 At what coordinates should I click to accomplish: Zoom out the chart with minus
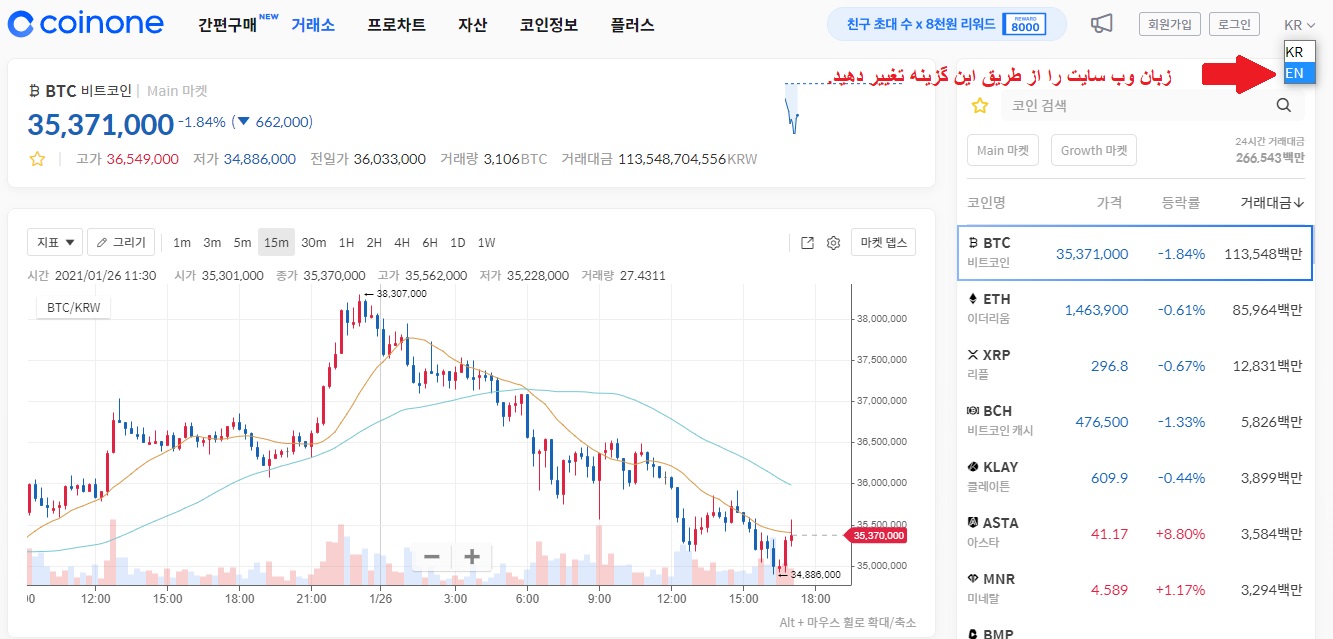coord(432,557)
